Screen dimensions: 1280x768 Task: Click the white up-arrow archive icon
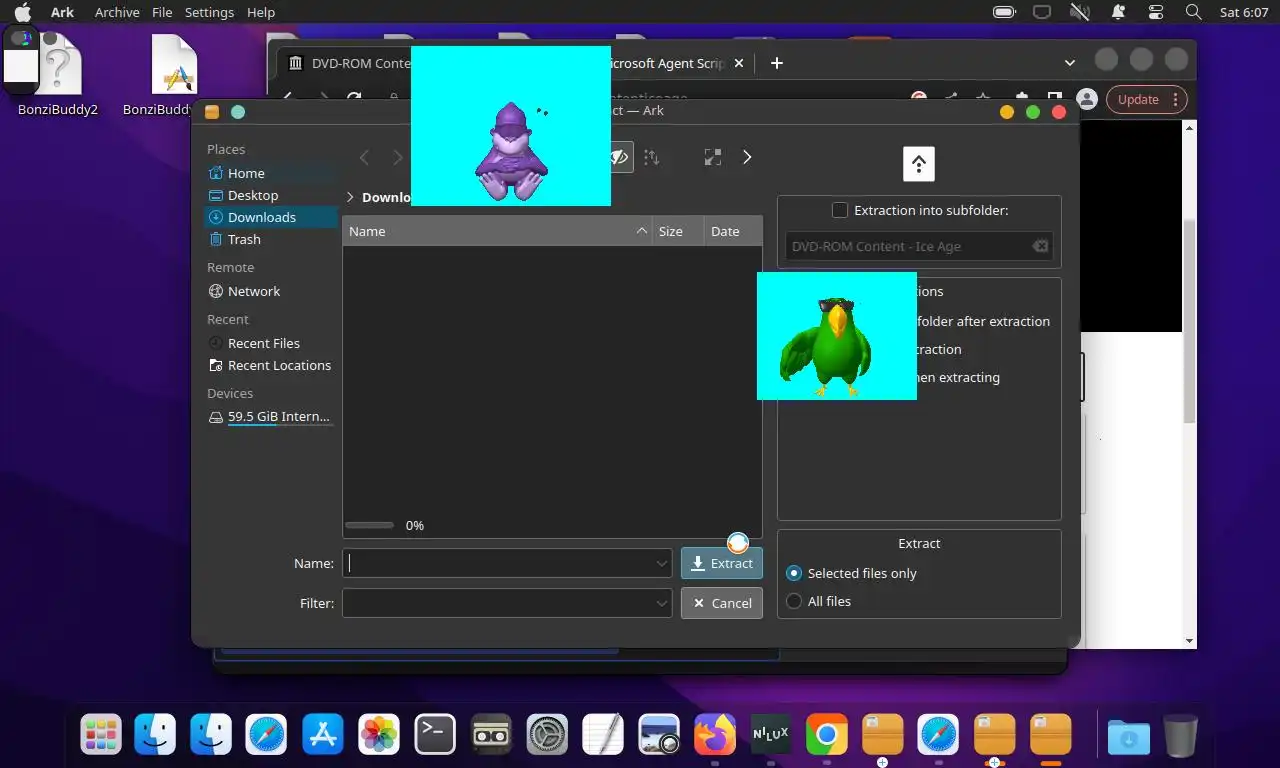point(918,163)
